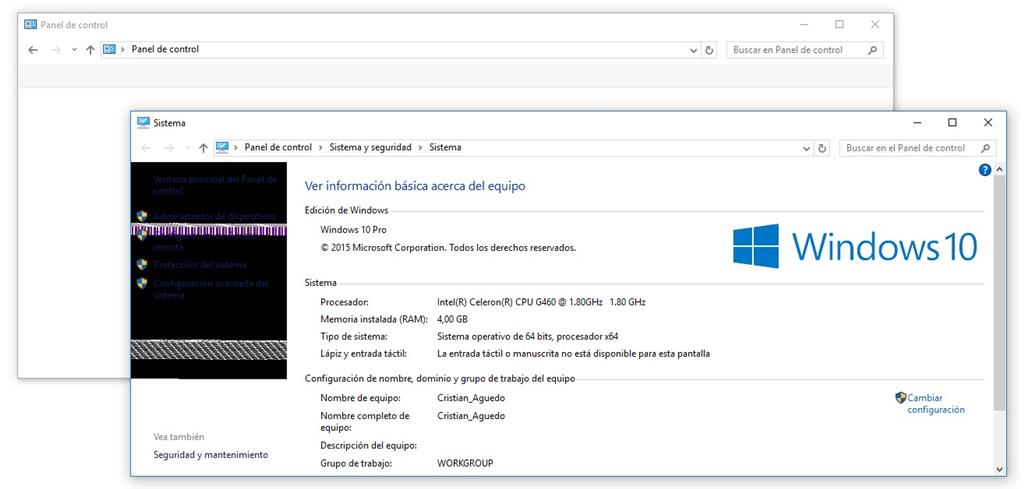Click the back arrow in the Sistema window
This screenshot has width=1024, height=489.
point(146,148)
